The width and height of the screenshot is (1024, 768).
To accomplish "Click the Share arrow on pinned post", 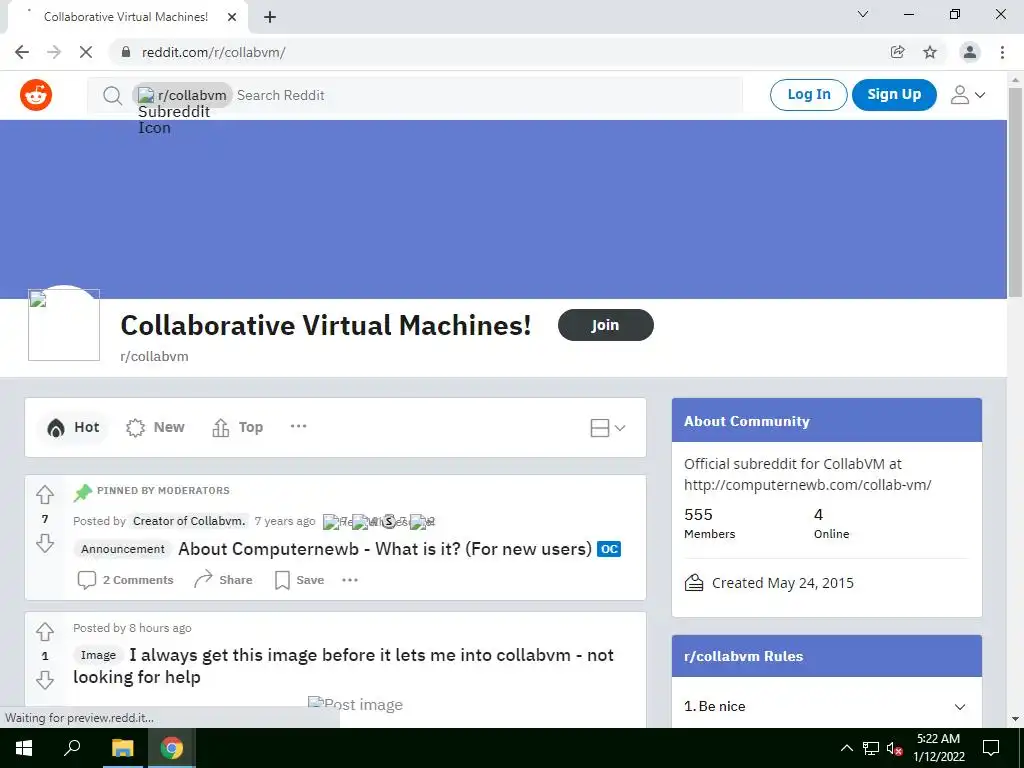I will click(x=223, y=580).
